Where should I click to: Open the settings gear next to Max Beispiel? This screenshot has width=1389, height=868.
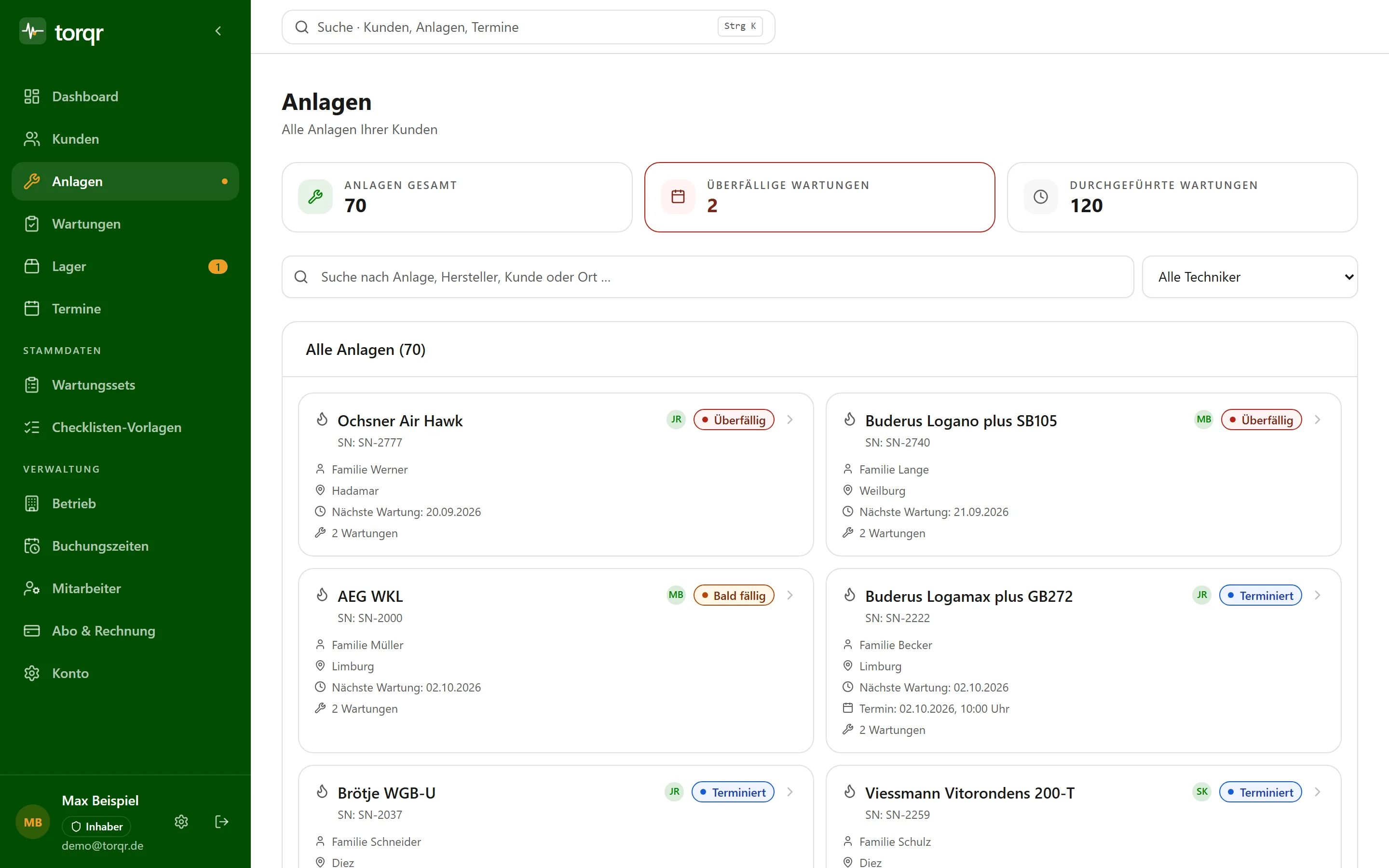[x=181, y=822]
